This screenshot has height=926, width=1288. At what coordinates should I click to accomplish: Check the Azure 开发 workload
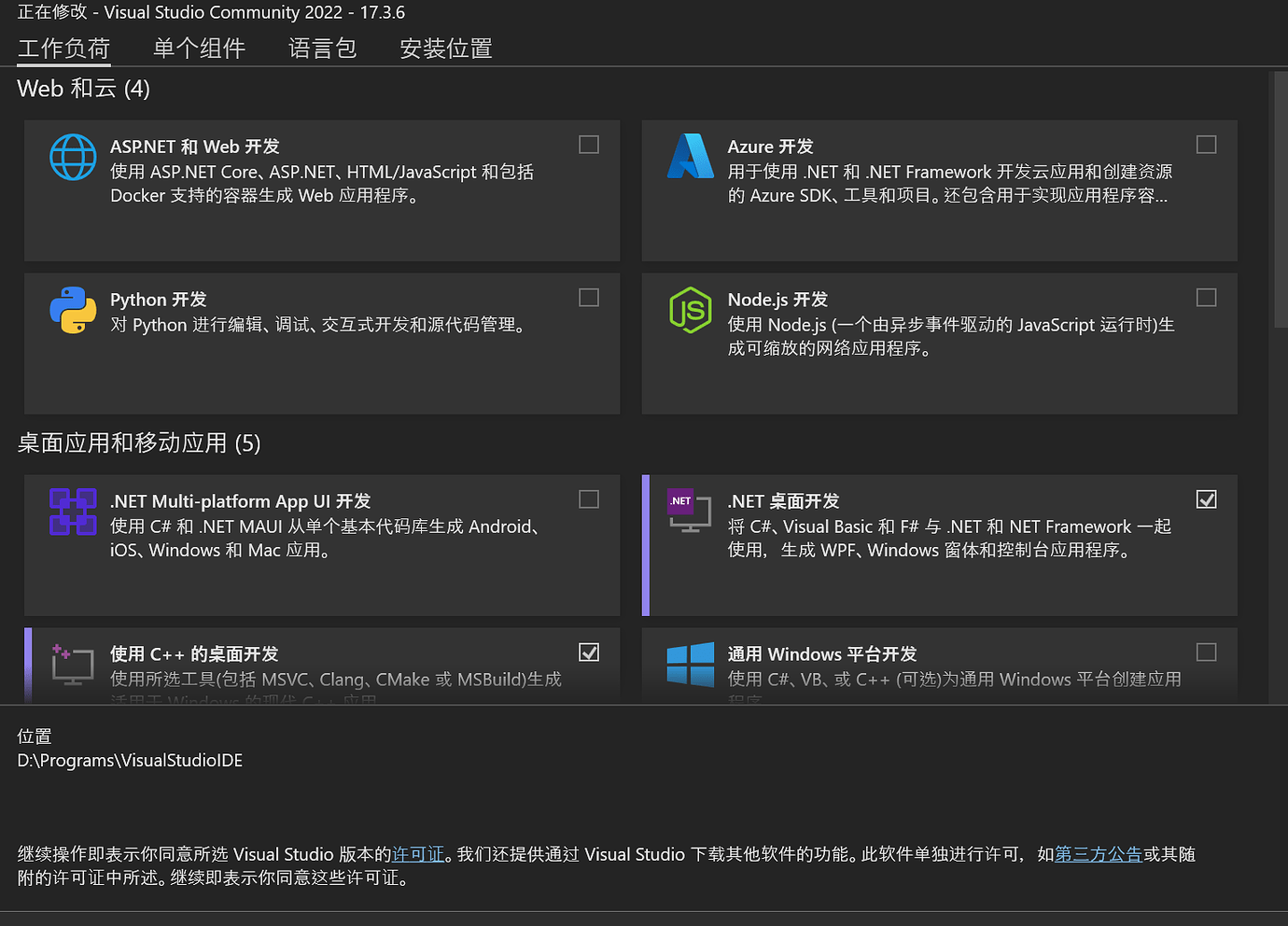(x=1206, y=145)
